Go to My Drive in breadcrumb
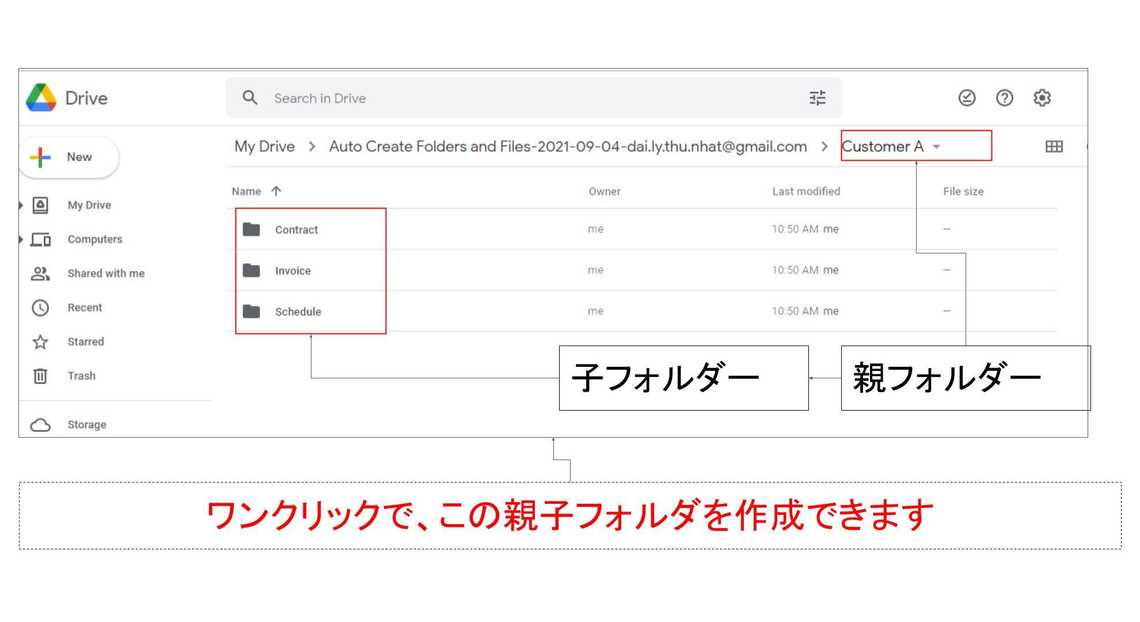The image size is (1140, 622). click(x=264, y=147)
